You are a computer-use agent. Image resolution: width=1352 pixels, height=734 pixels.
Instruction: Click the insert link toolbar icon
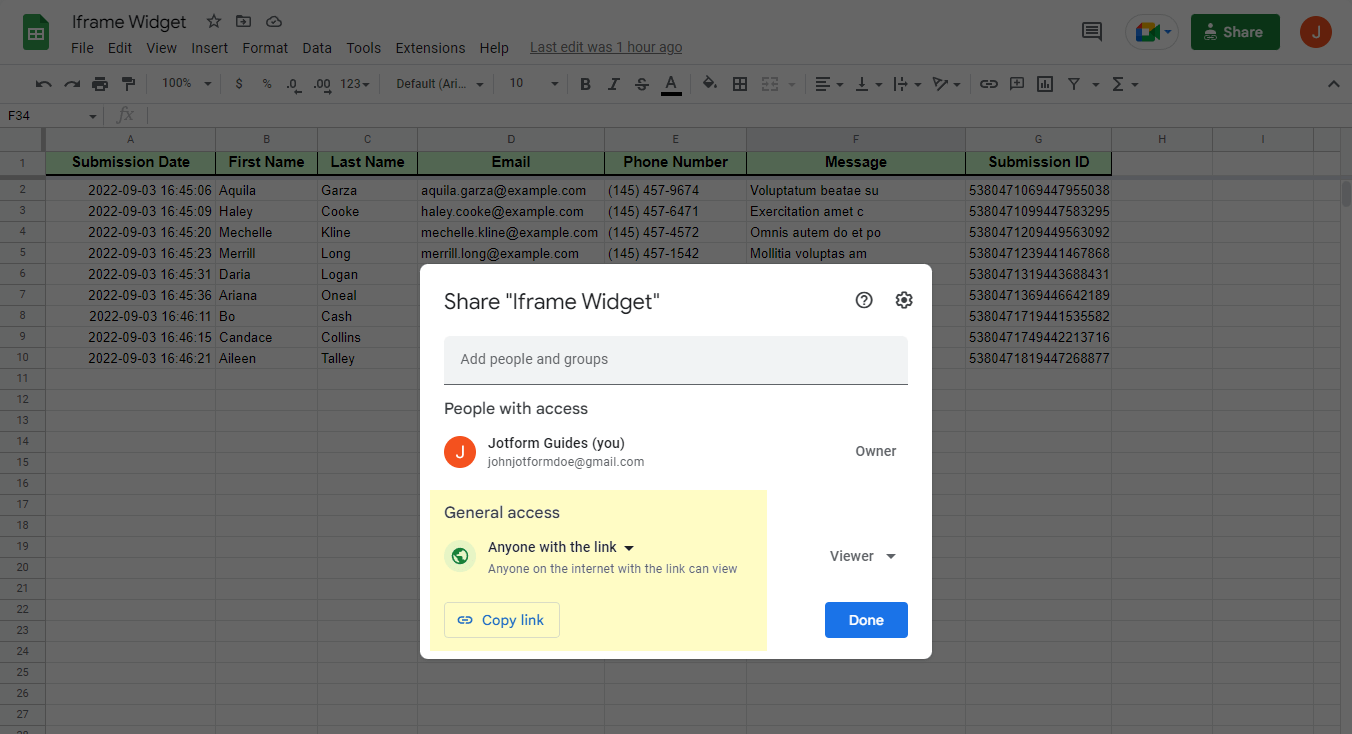pos(988,84)
